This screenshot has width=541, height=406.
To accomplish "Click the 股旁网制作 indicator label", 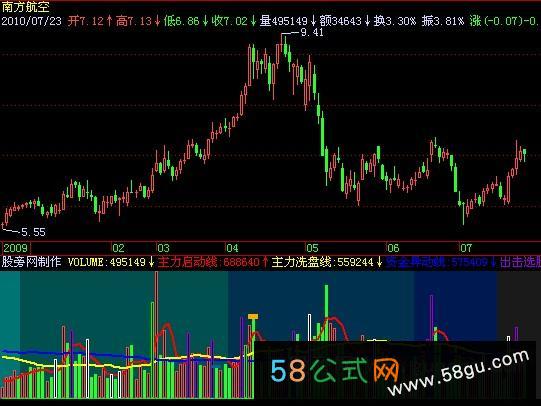I will (31, 262).
